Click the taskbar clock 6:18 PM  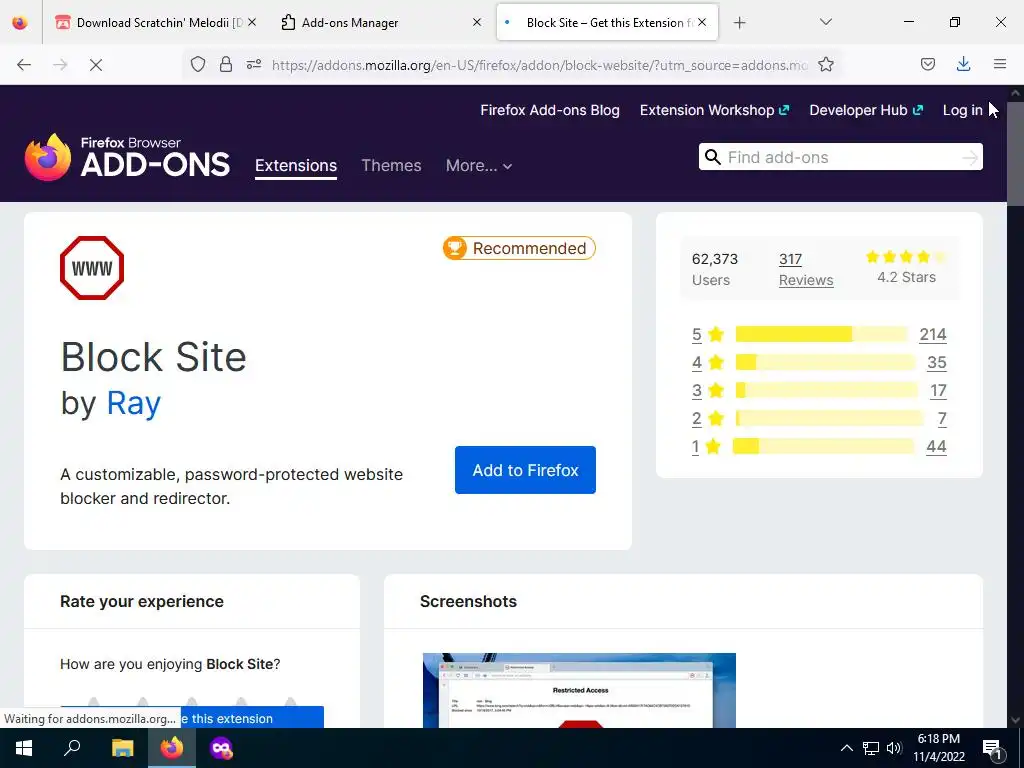(x=938, y=739)
